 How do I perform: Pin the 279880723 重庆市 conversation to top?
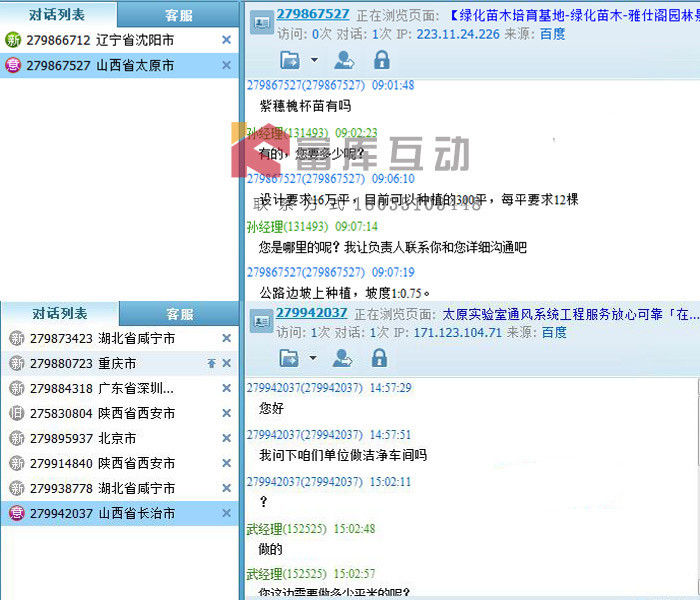coord(212,363)
